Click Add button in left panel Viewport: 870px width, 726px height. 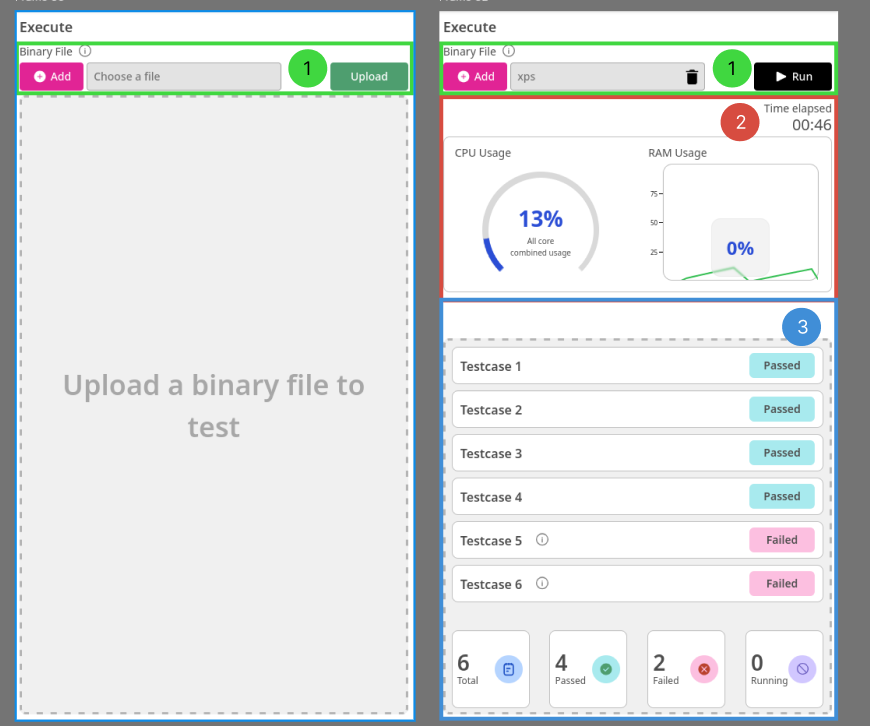pos(52,77)
